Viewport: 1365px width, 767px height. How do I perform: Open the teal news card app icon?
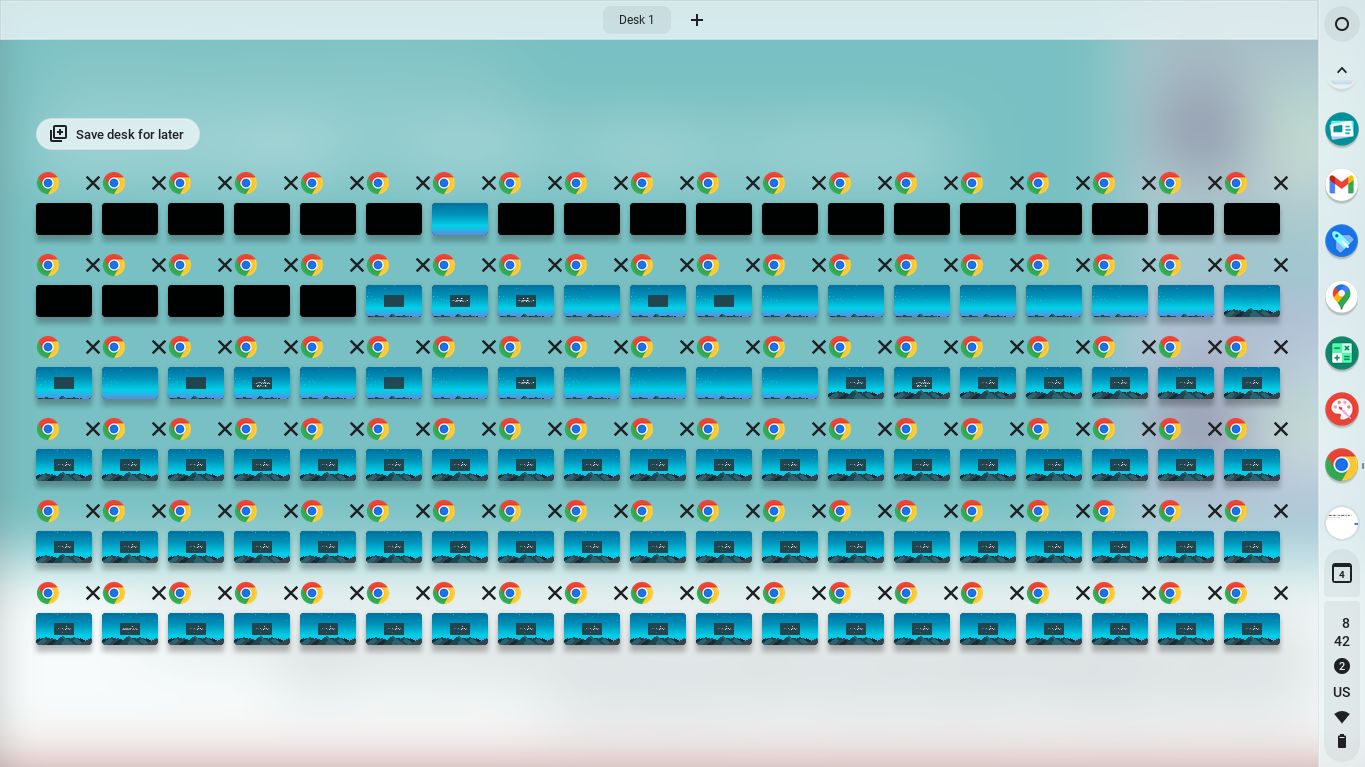coord(1341,129)
